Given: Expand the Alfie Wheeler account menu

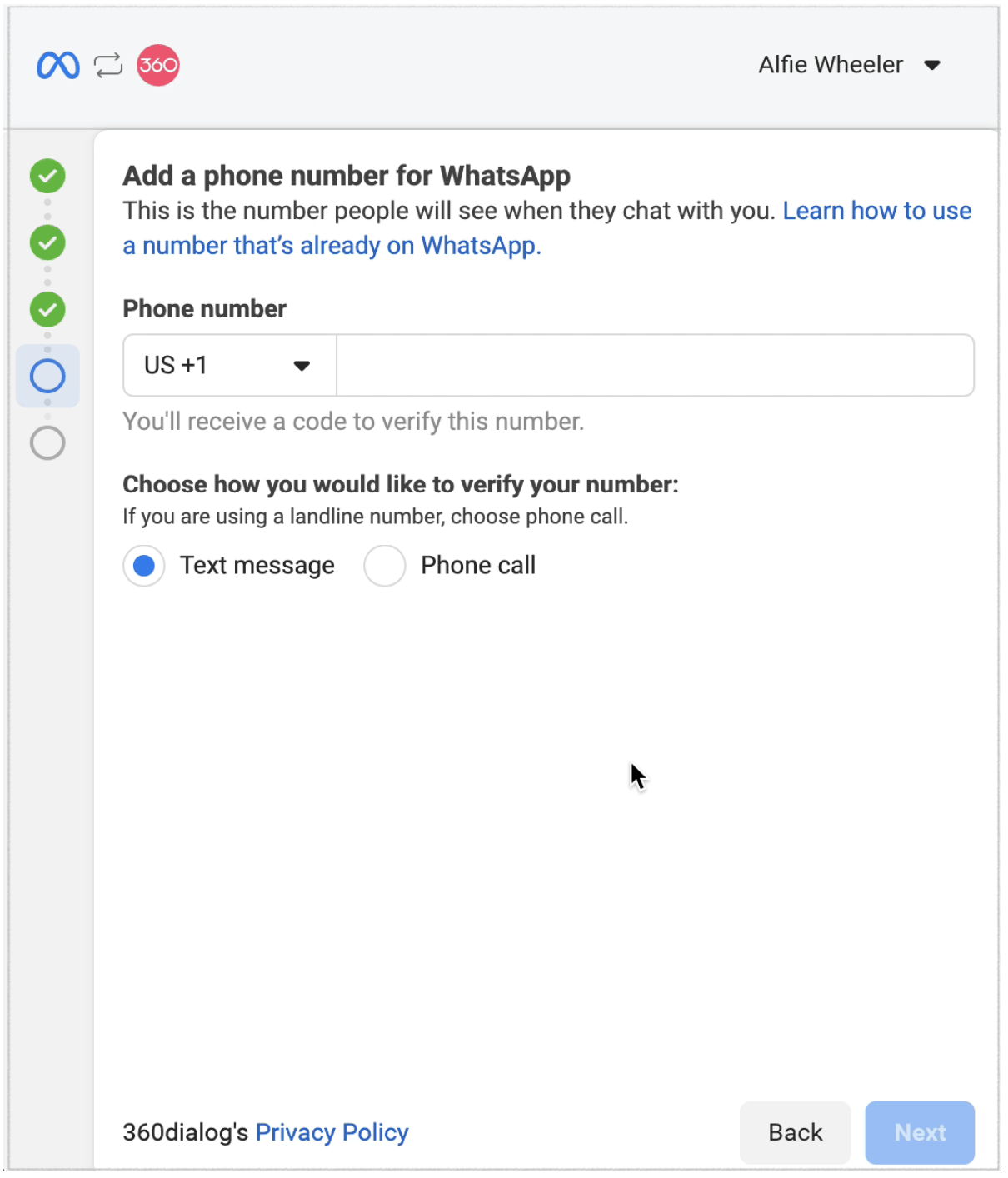Looking at the screenshot, I should (932, 65).
